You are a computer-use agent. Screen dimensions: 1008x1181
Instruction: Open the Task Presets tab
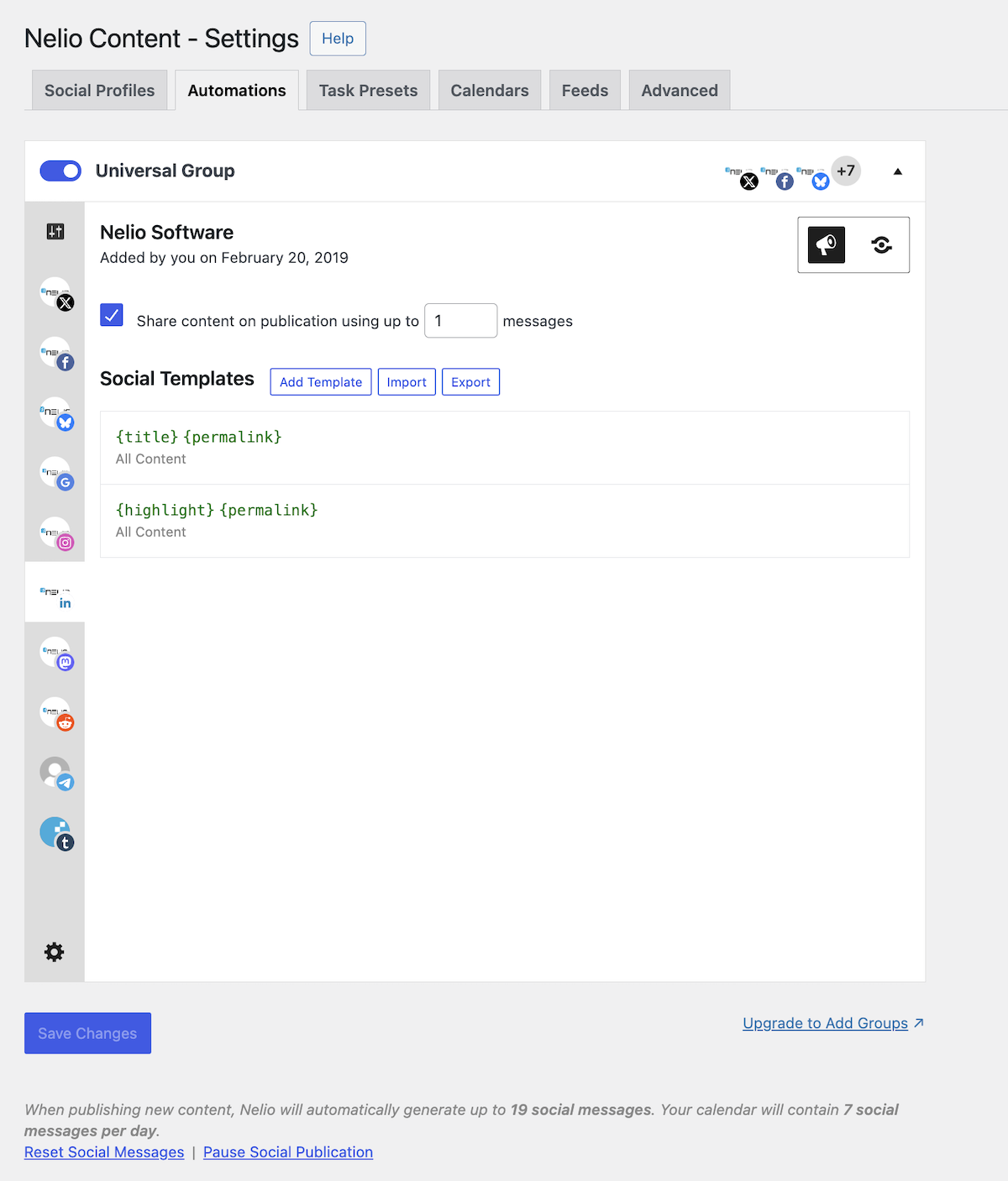[x=368, y=91]
